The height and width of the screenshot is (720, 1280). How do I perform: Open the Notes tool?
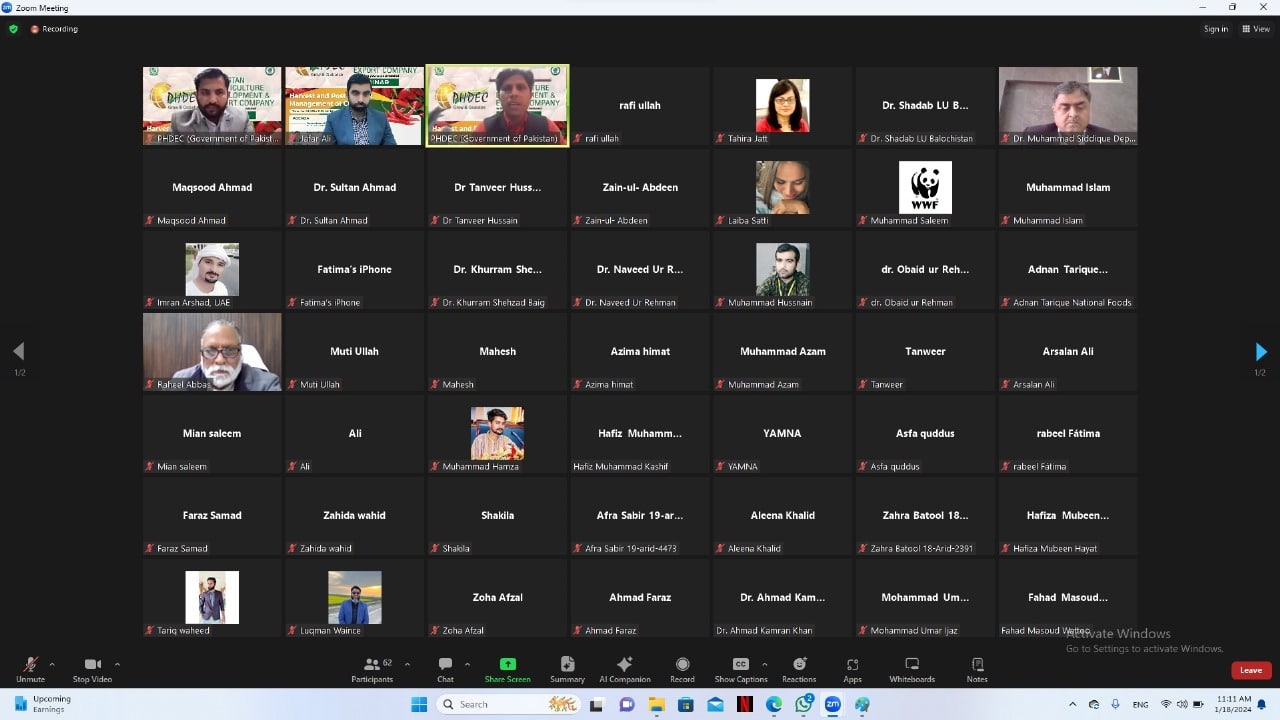[977, 668]
